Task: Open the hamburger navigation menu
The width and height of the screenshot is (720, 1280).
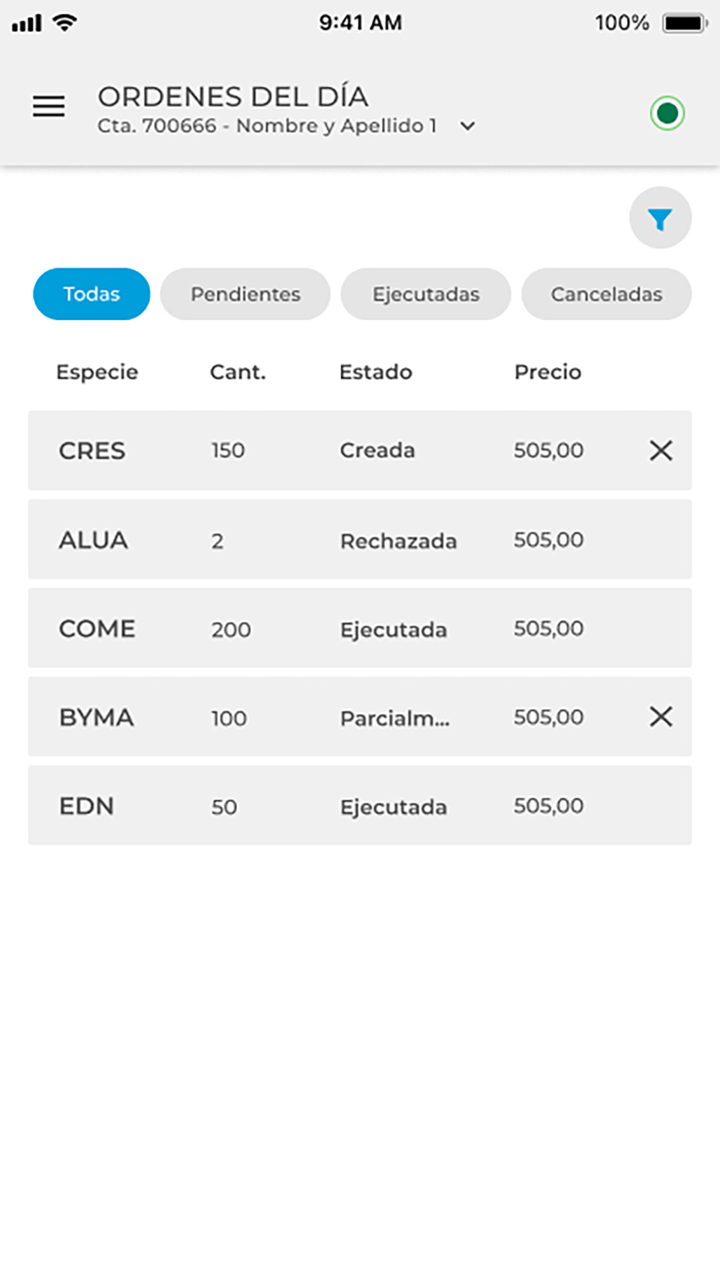Action: click(x=49, y=107)
